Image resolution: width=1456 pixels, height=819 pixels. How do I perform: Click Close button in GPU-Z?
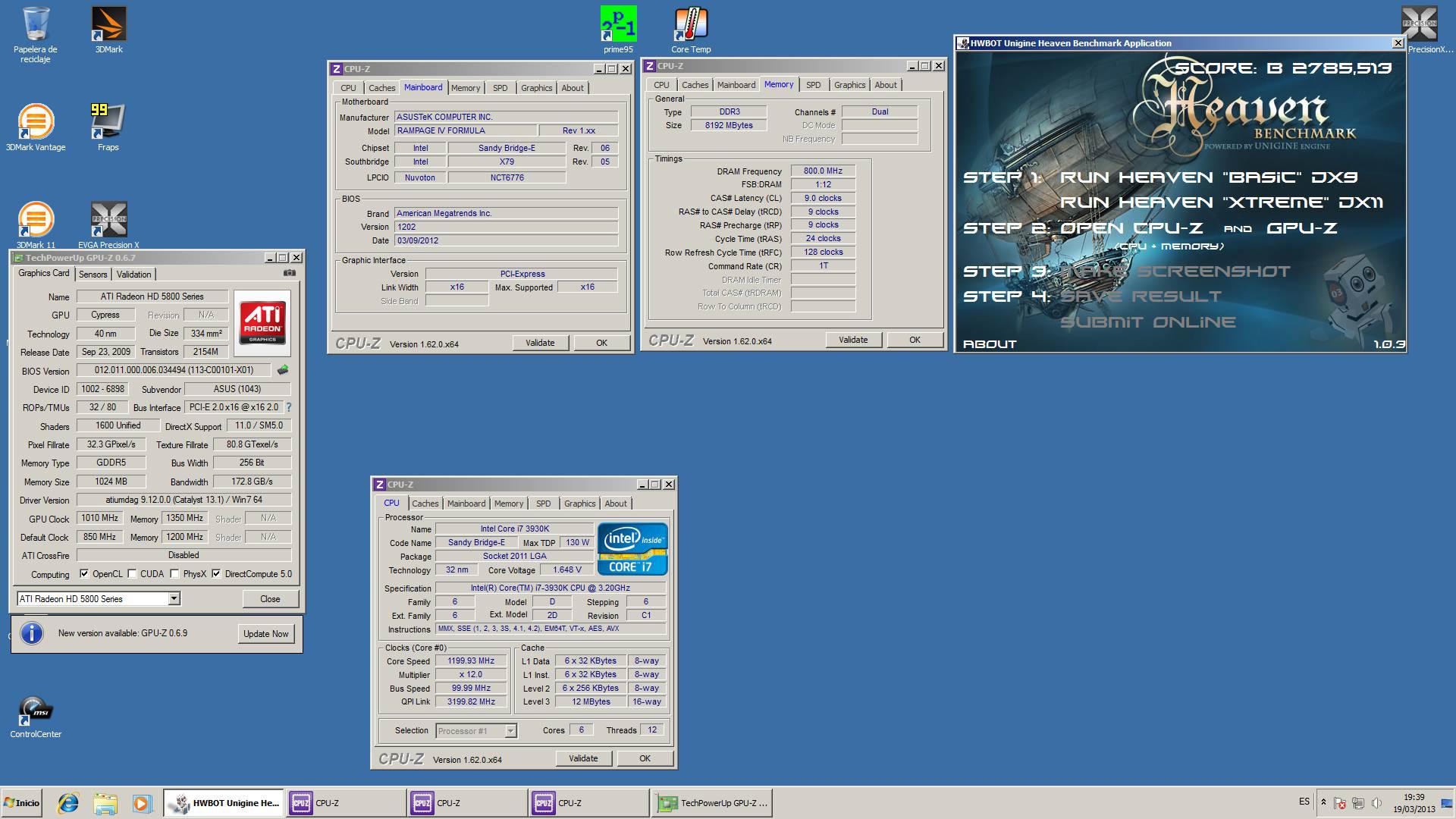click(270, 599)
